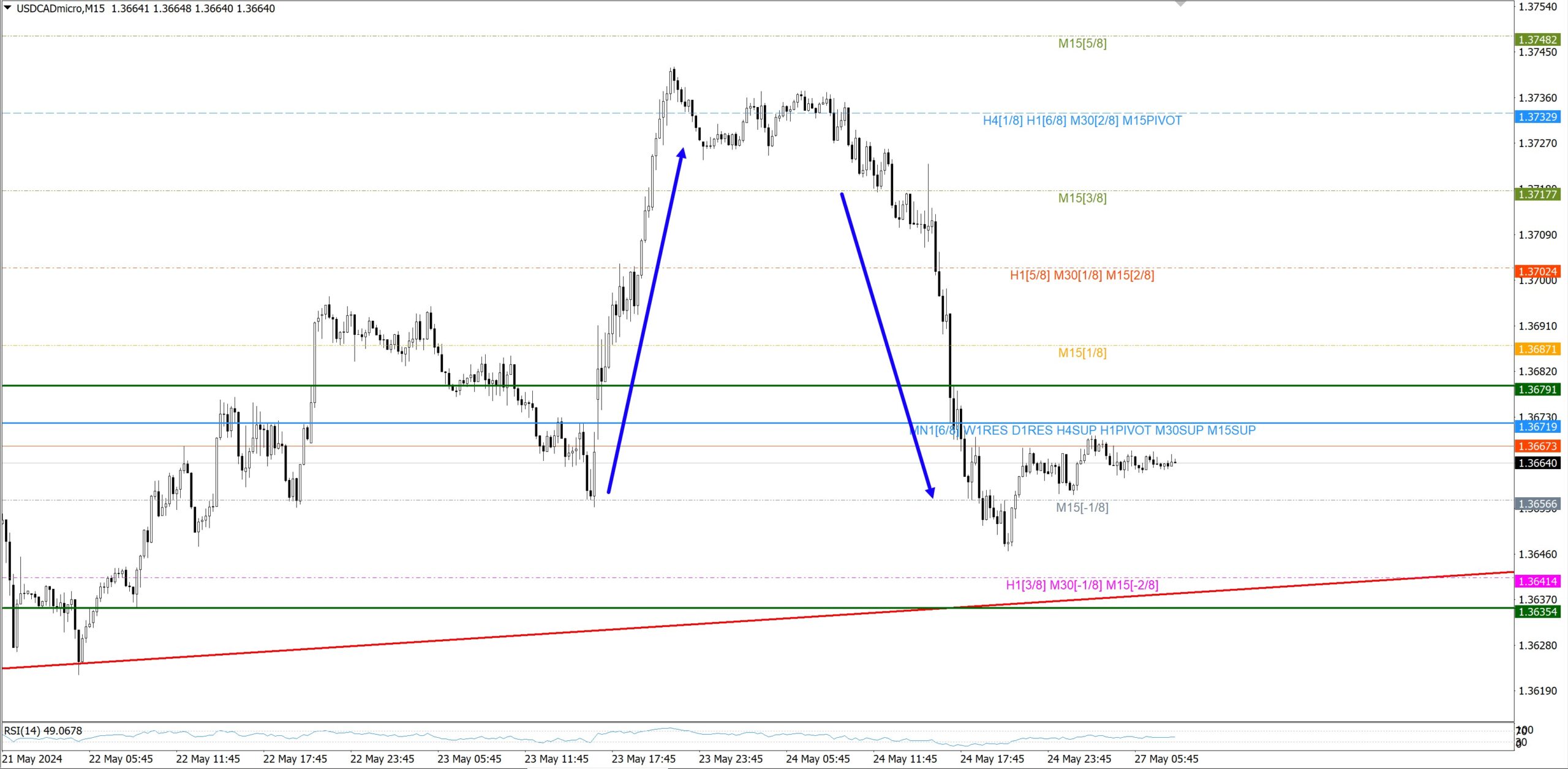Viewport: 1568px width, 769px height.
Task: Click the 22 May 05:45 time label
Action: (x=121, y=759)
